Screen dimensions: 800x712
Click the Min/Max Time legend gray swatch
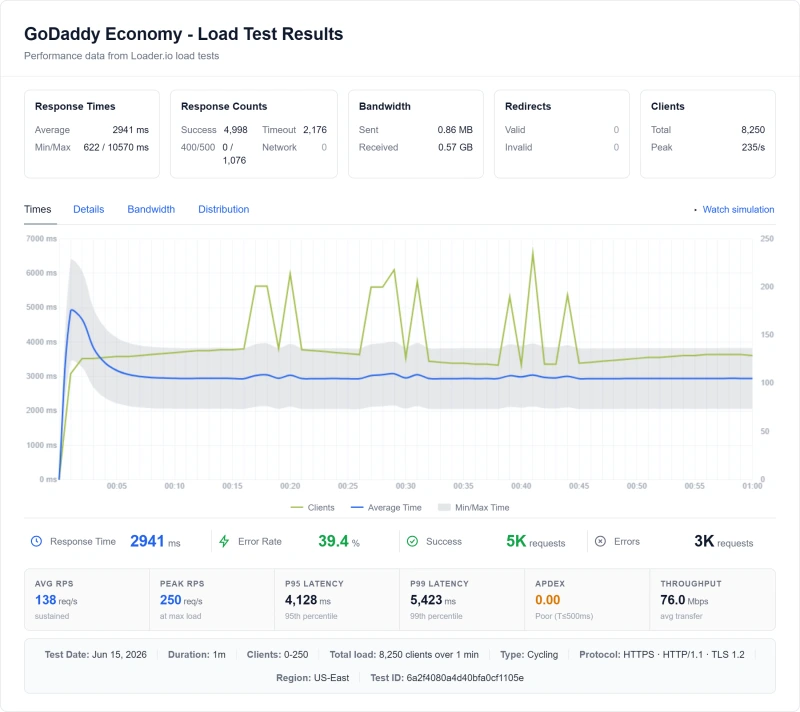pos(444,507)
